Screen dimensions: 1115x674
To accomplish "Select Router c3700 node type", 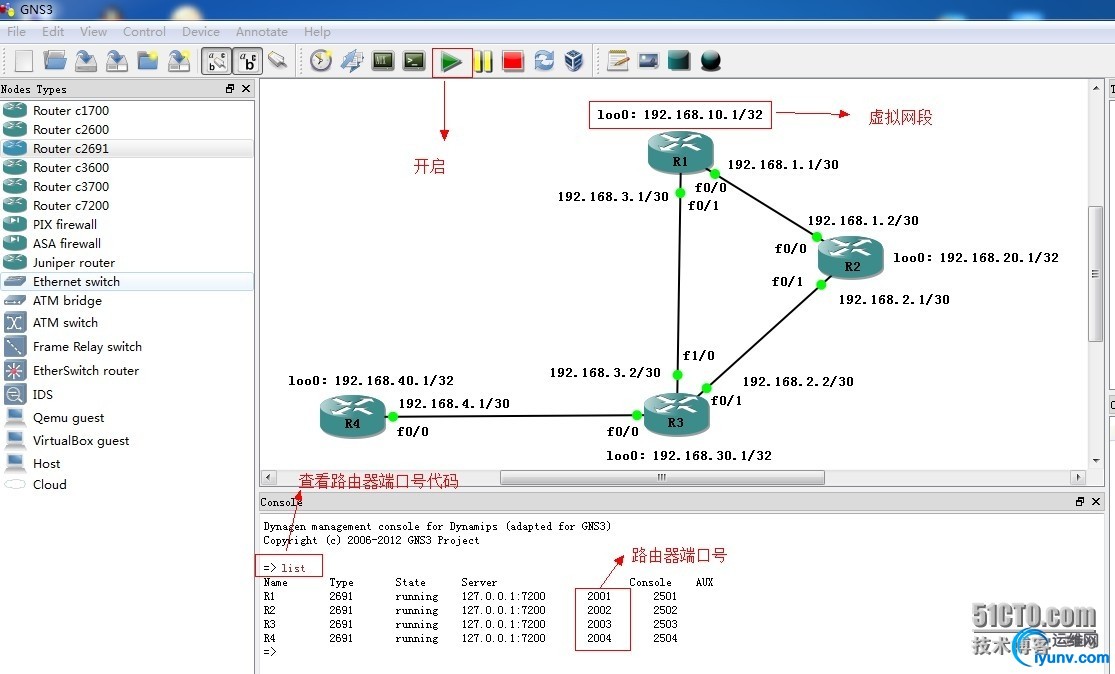I will coord(127,186).
